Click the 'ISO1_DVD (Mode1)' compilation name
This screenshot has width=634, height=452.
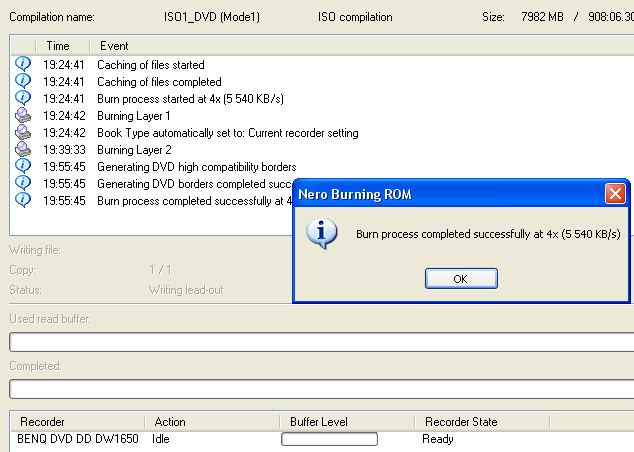pyautogui.click(x=212, y=17)
